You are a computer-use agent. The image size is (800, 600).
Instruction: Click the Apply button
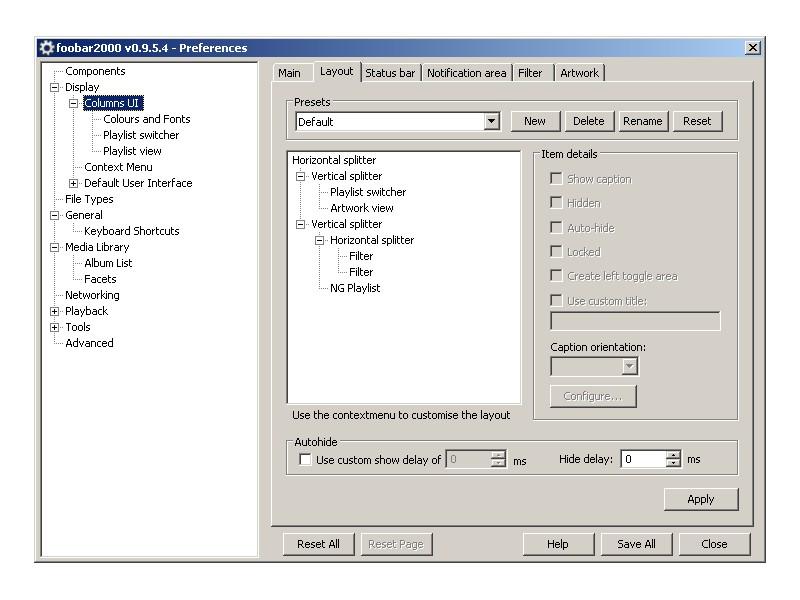pos(701,499)
